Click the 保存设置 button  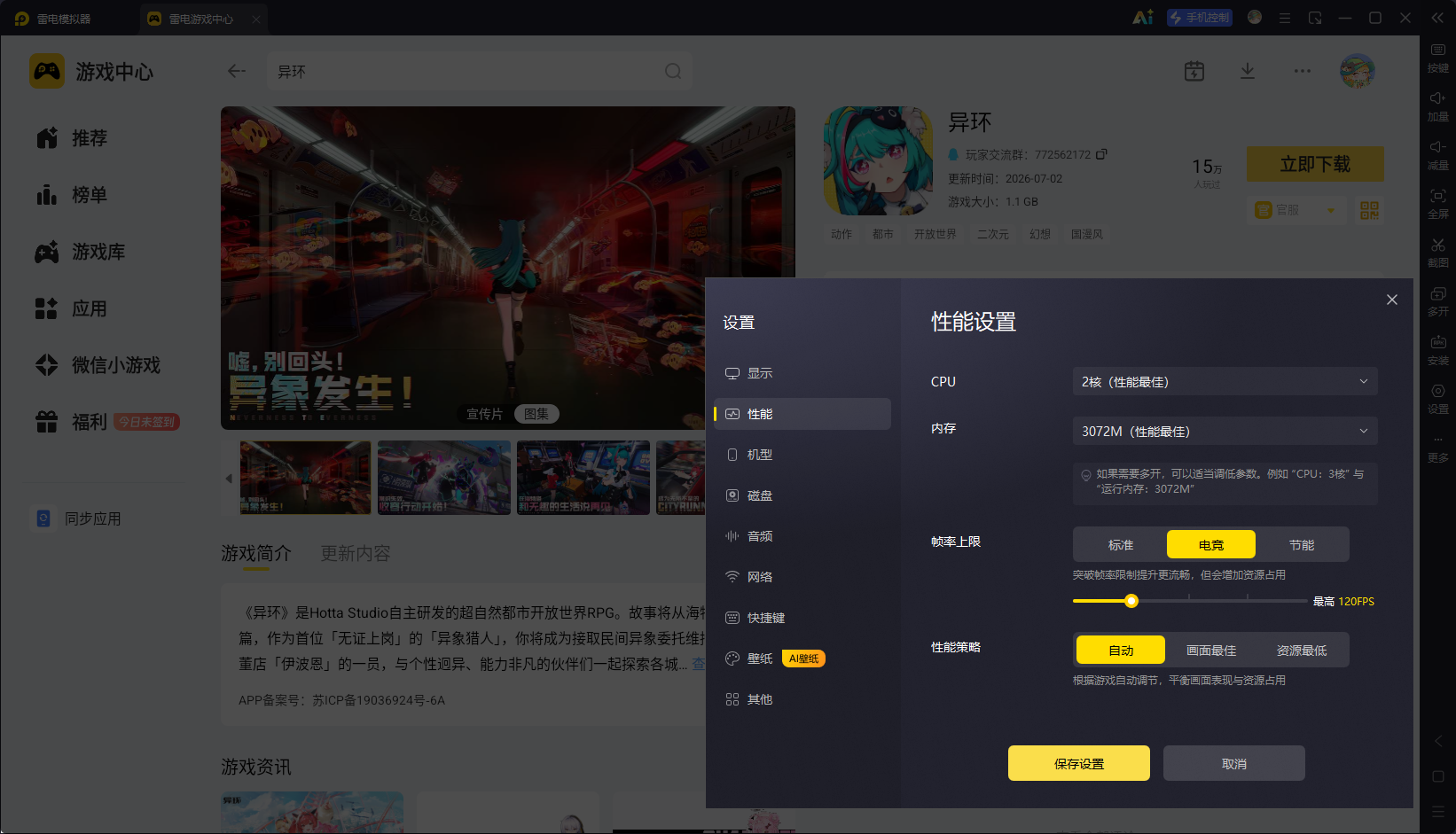[1079, 763]
